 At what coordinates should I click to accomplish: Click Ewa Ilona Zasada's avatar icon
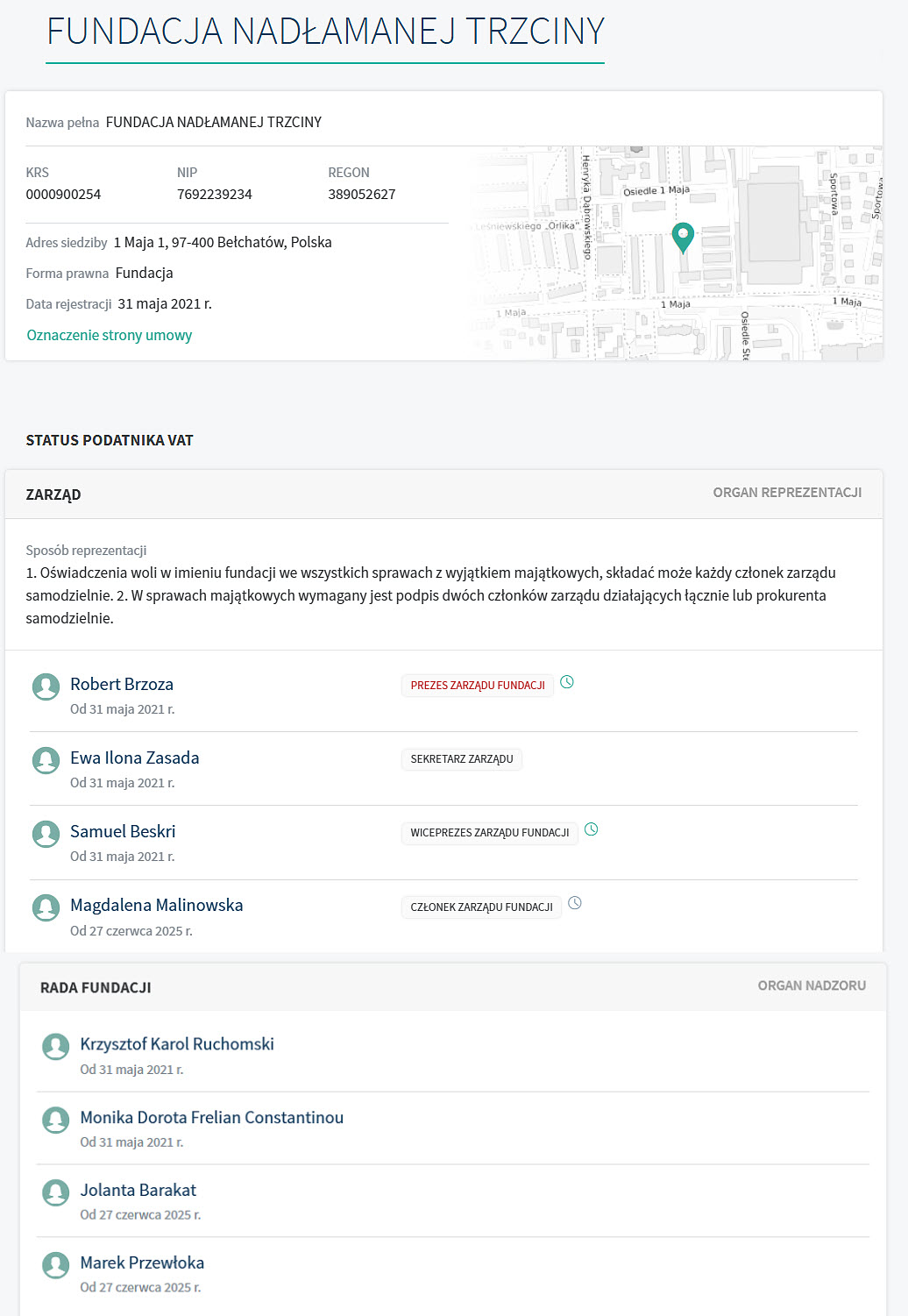click(x=46, y=760)
